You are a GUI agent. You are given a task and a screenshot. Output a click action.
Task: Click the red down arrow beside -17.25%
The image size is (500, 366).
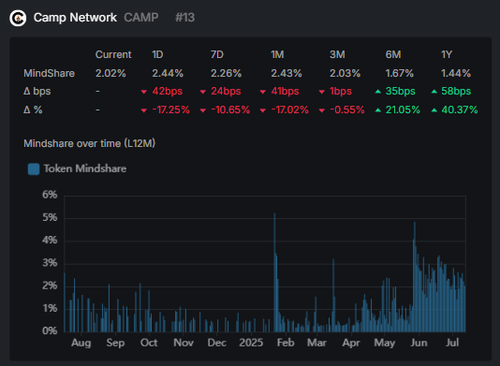144,111
